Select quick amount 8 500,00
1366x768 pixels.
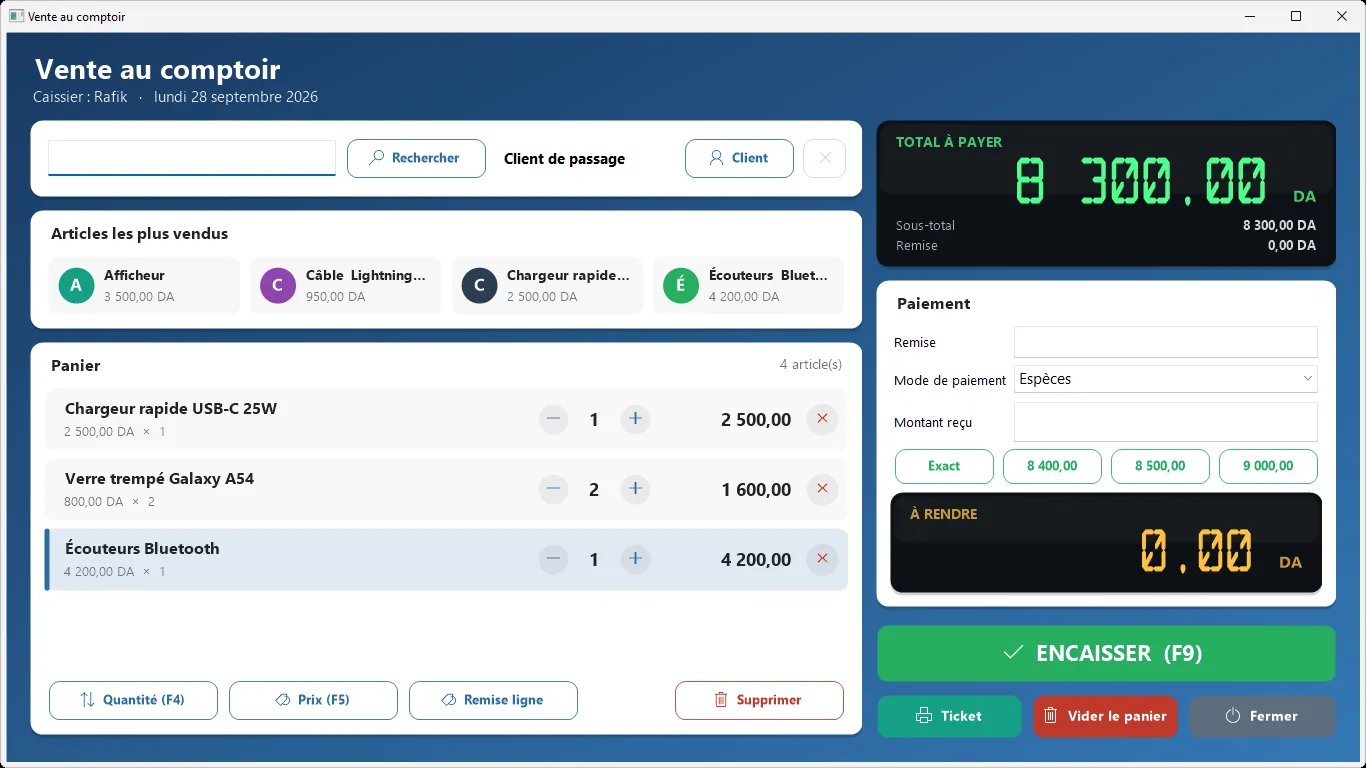(x=1160, y=466)
